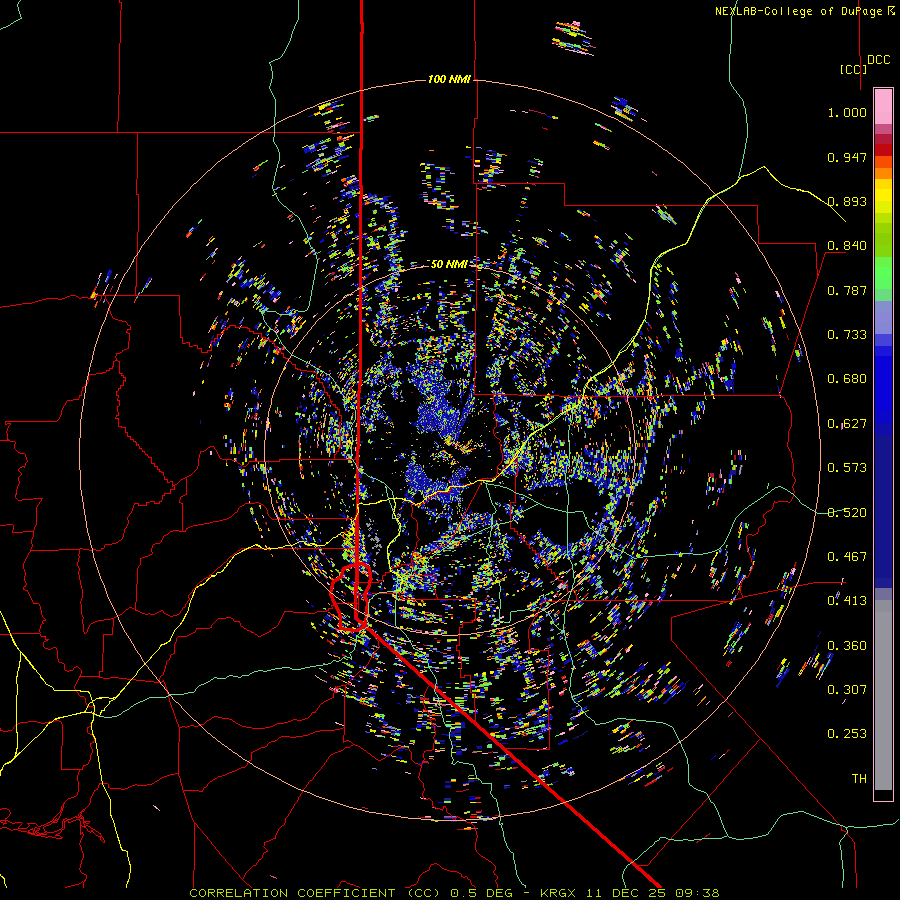Click the [CC] legend unit label
This screenshot has height=900, width=900.
point(854,69)
